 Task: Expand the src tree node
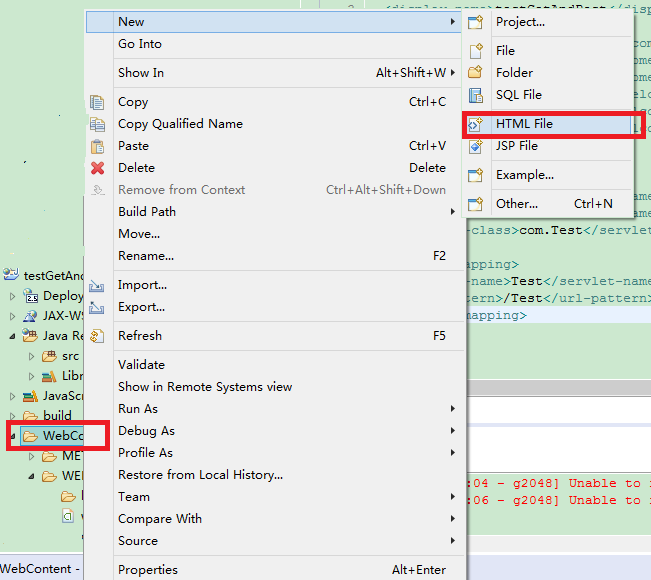pos(32,356)
